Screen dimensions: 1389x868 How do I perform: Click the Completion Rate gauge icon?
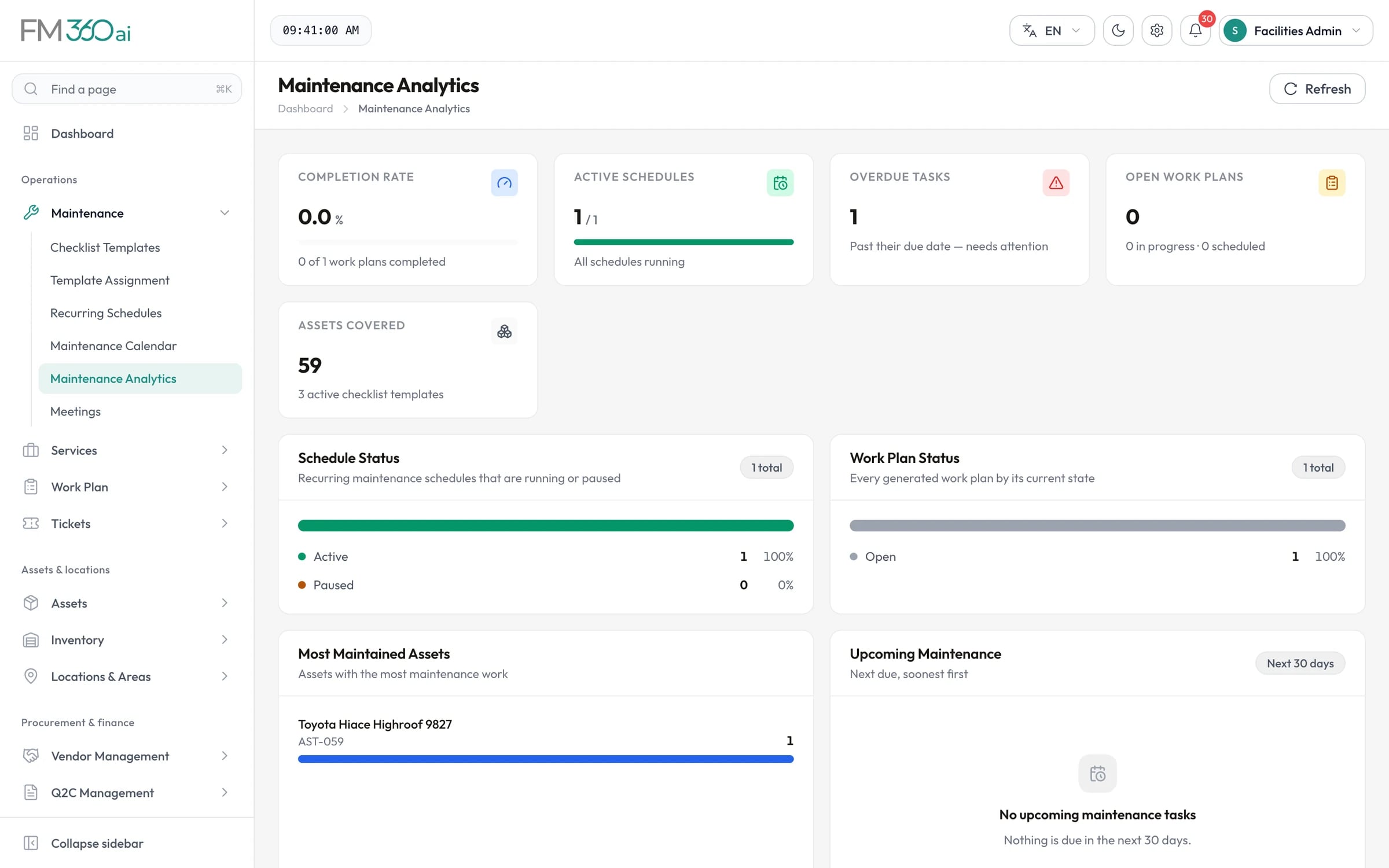(504, 183)
